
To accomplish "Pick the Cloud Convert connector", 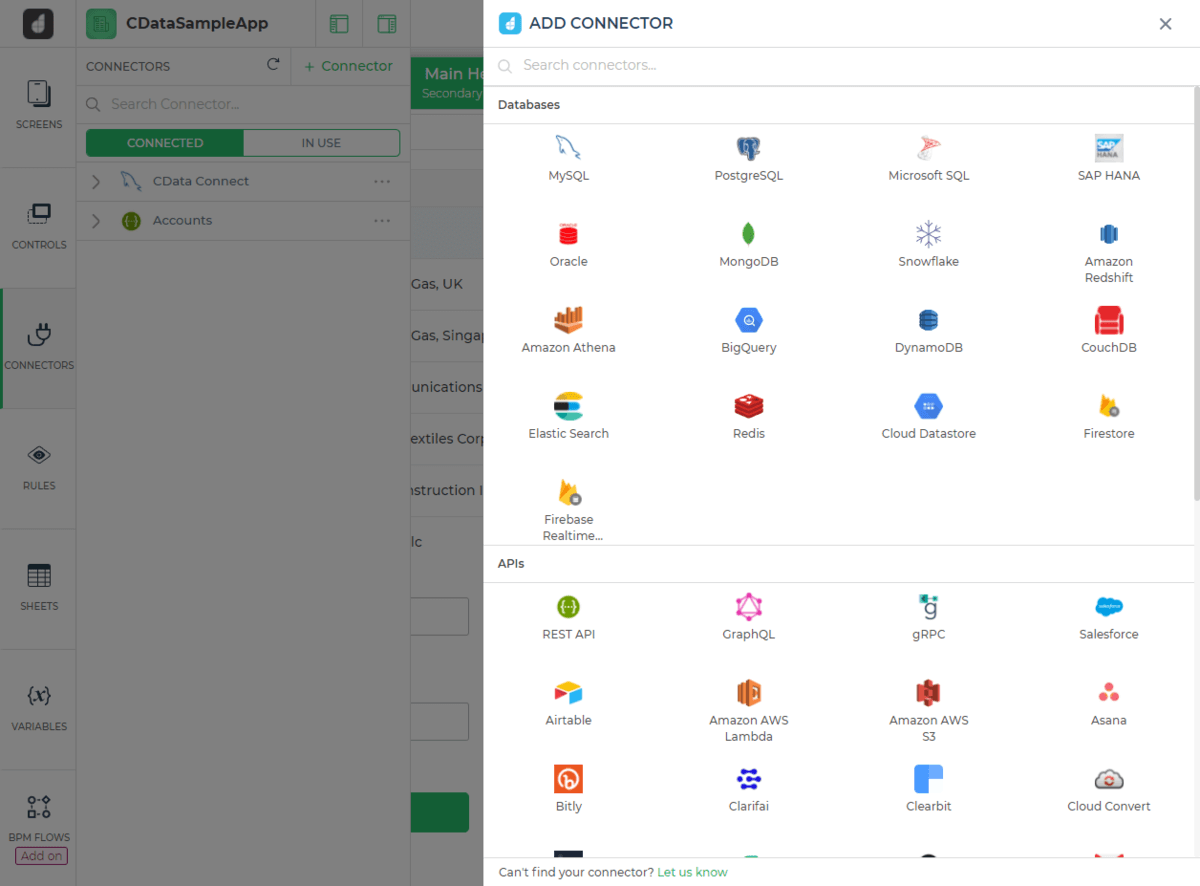I will coord(1108,790).
